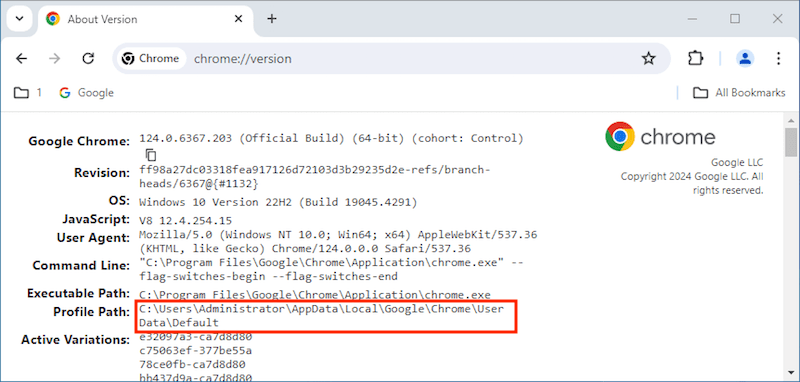
Task: Open the Chrome three-dot menu
Action: click(778, 59)
